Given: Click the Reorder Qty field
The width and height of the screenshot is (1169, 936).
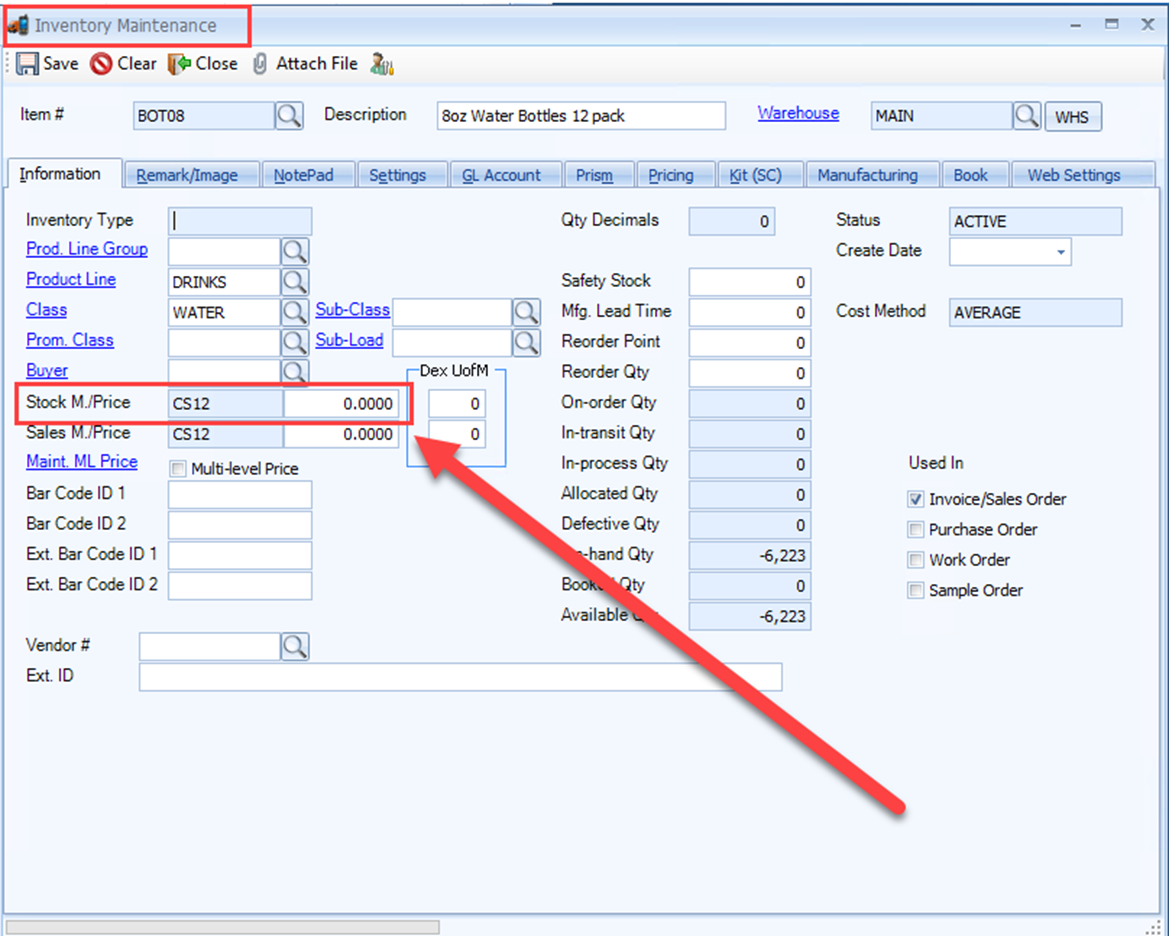Looking at the screenshot, I should click(750, 374).
